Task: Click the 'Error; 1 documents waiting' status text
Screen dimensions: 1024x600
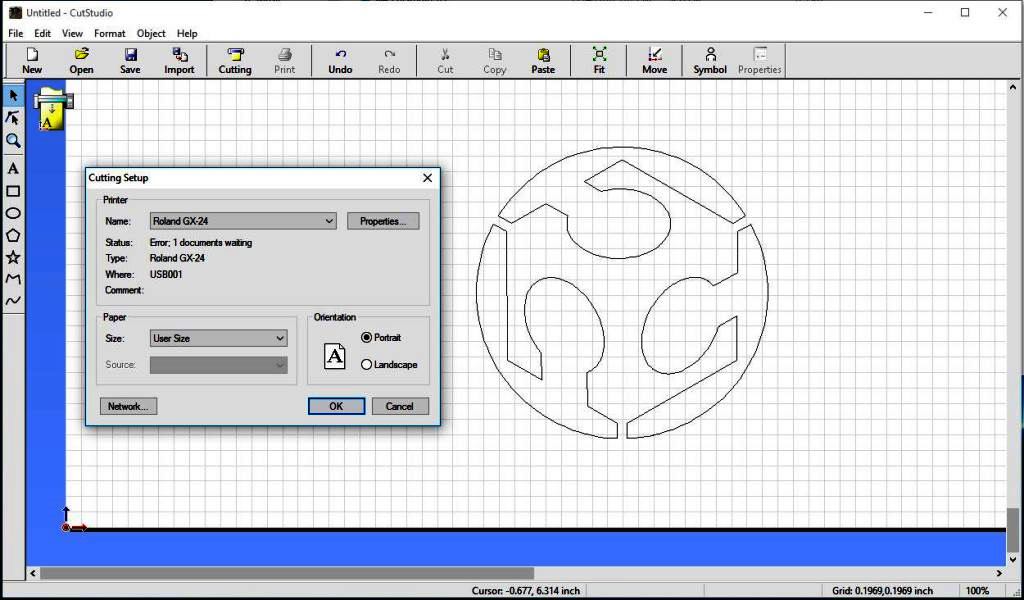Action: click(x=200, y=242)
